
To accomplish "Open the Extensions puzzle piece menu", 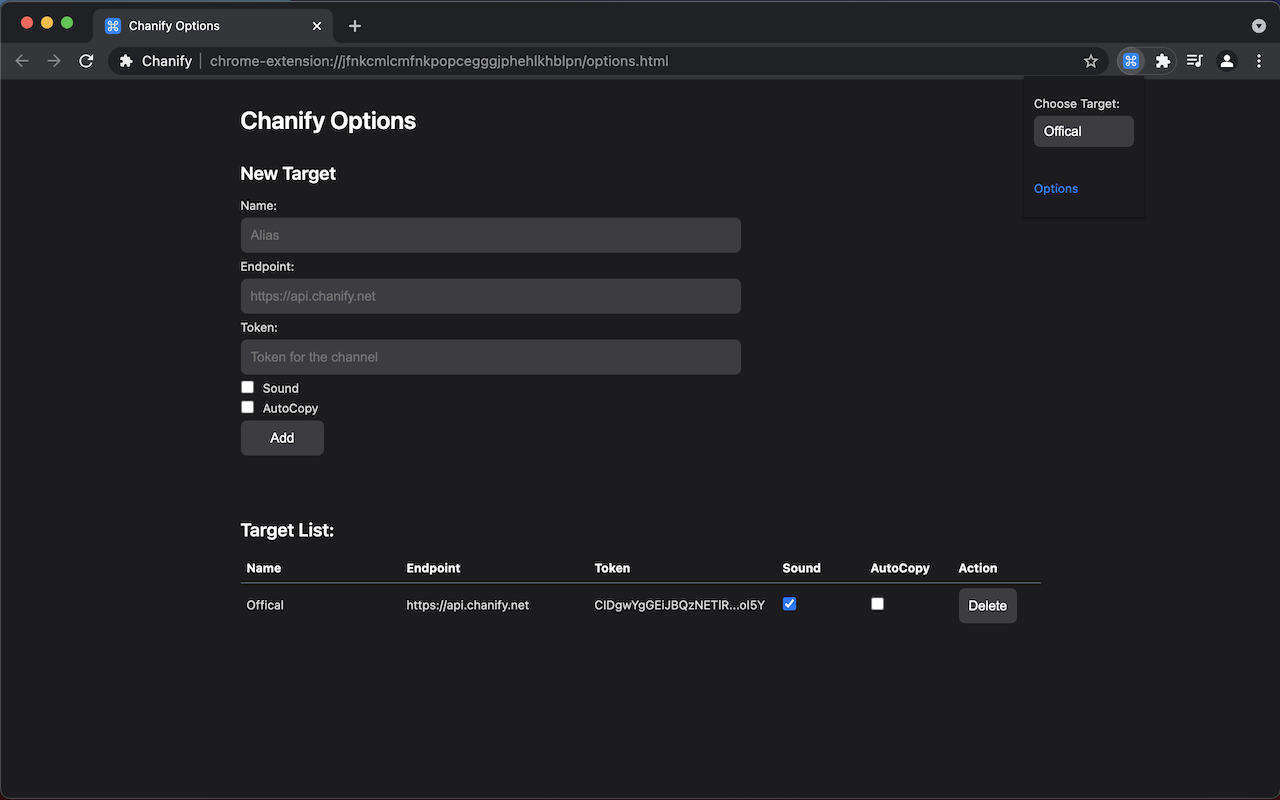I will click(x=1162, y=61).
